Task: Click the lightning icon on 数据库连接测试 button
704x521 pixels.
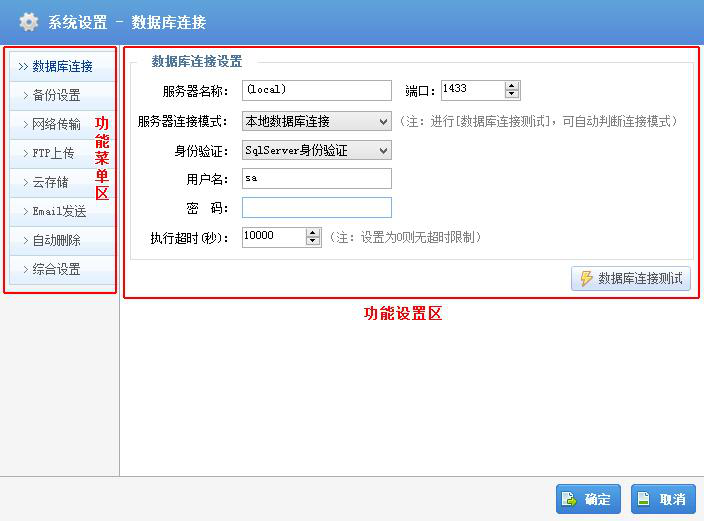Action: tap(586, 278)
